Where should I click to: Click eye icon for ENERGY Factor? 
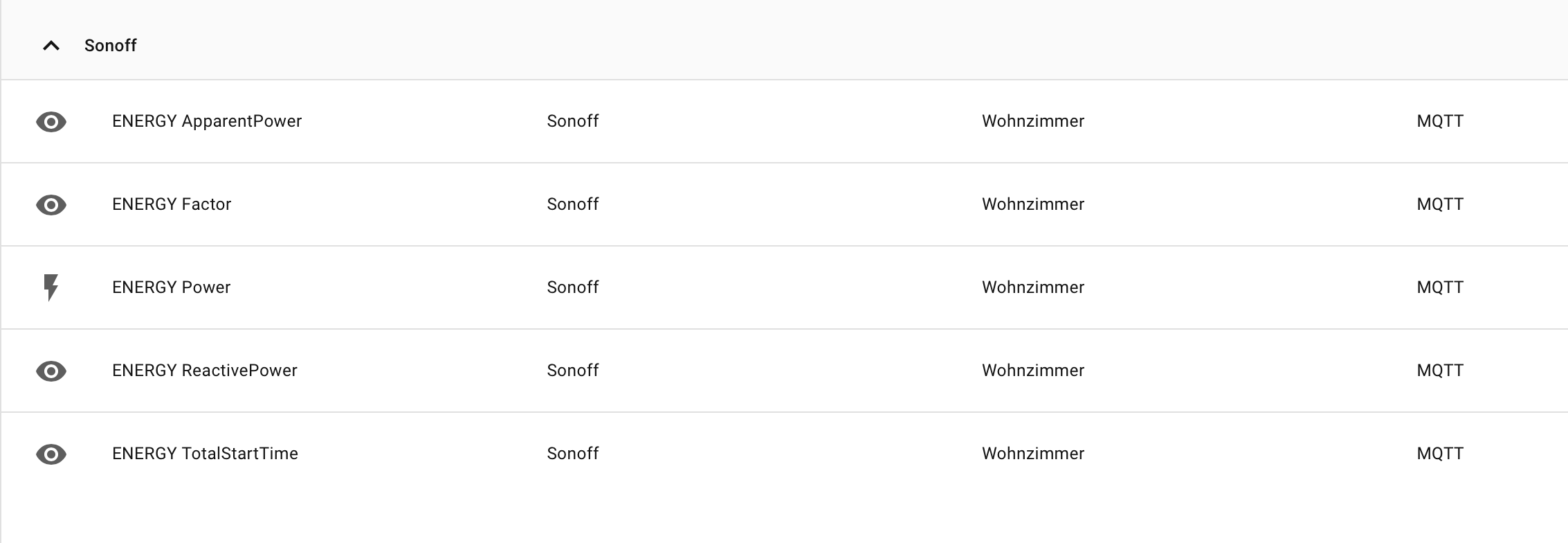tap(51, 205)
